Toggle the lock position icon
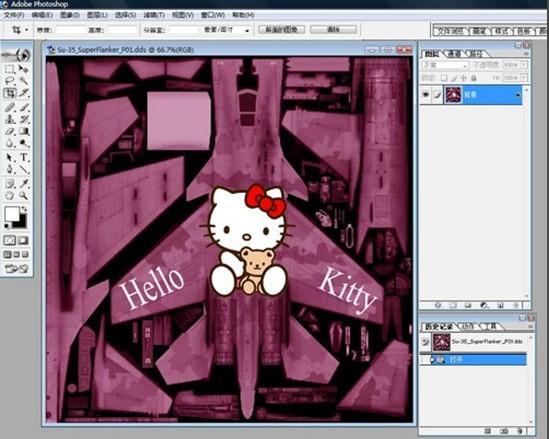The image size is (549, 439). coord(464,78)
